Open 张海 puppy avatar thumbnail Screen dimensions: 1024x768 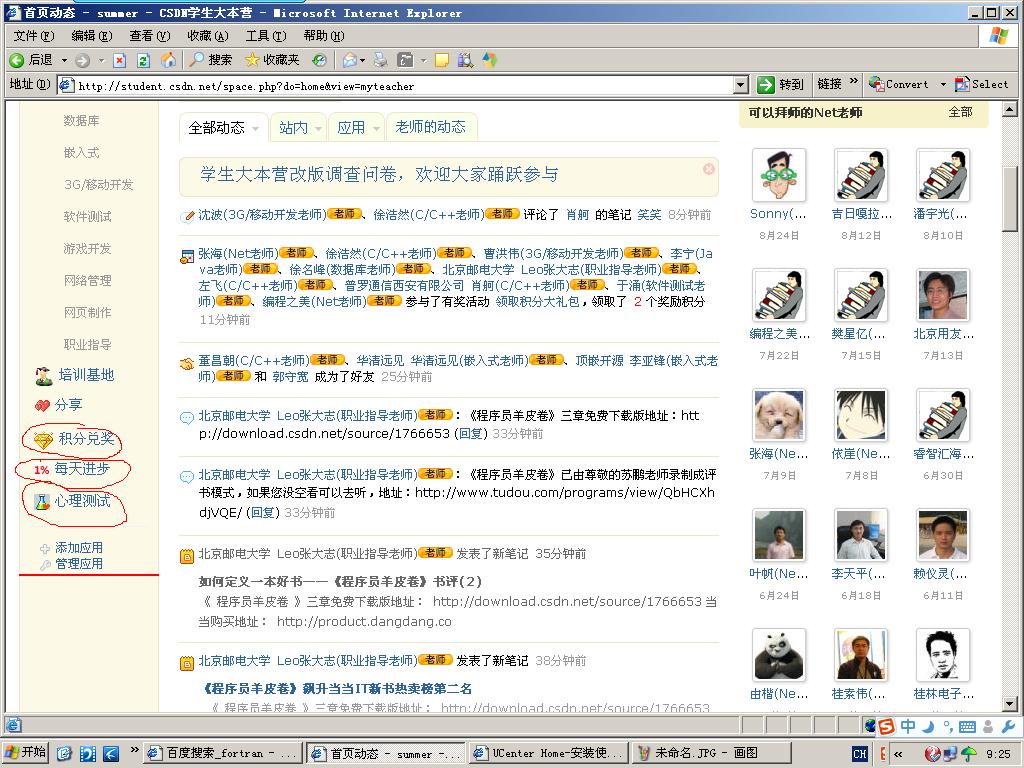click(x=778, y=415)
